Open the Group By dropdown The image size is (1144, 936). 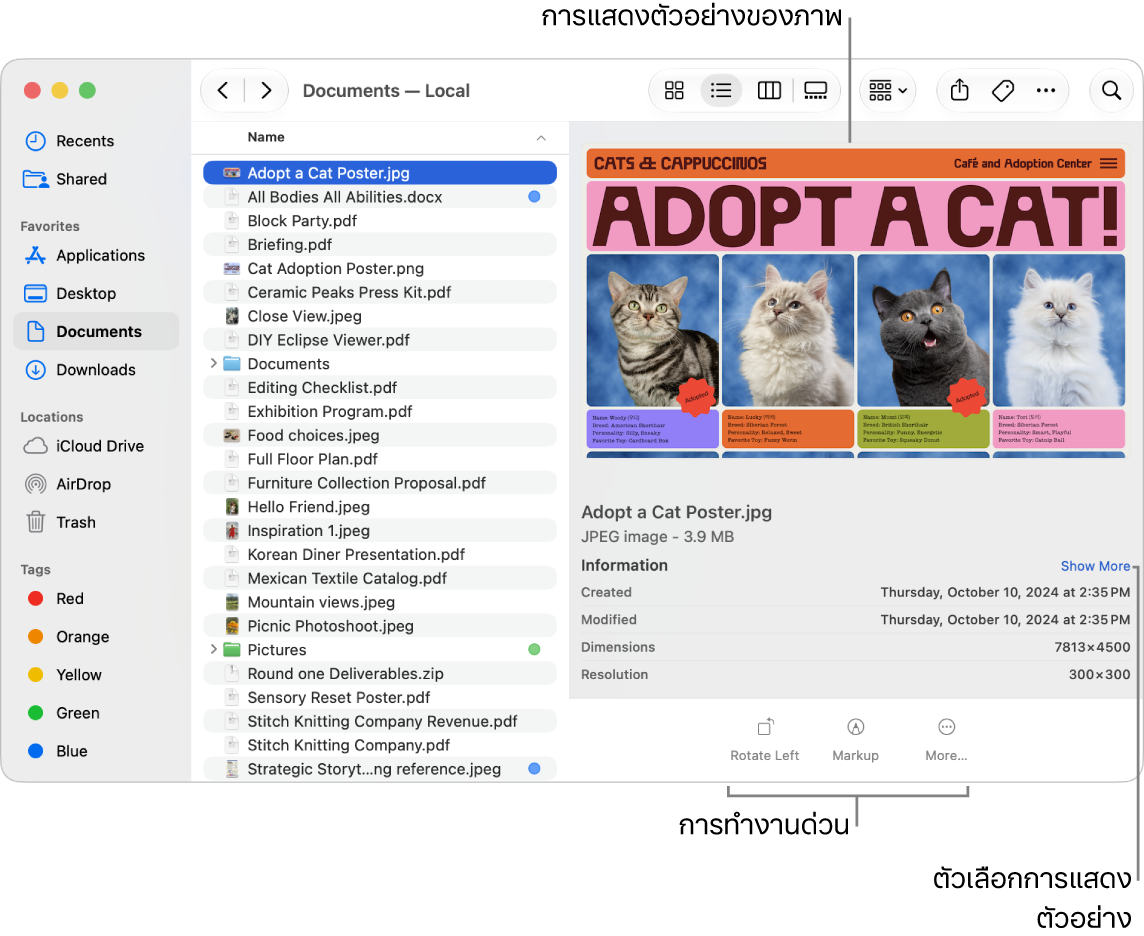tap(888, 90)
